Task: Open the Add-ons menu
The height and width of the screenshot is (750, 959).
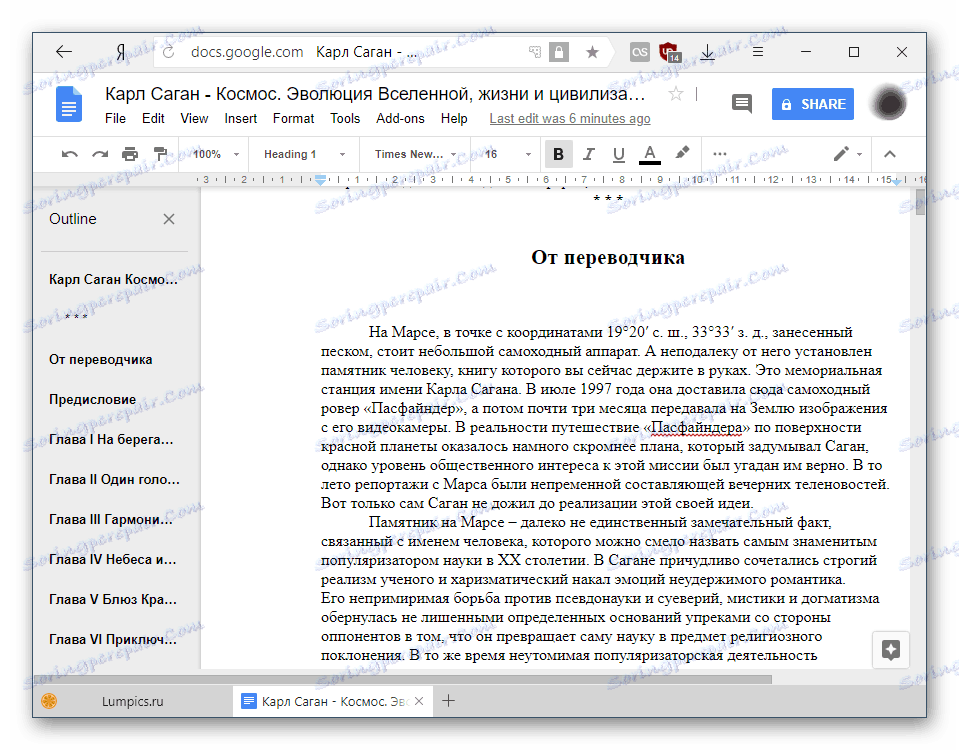Action: pyautogui.click(x=400, y=119)
